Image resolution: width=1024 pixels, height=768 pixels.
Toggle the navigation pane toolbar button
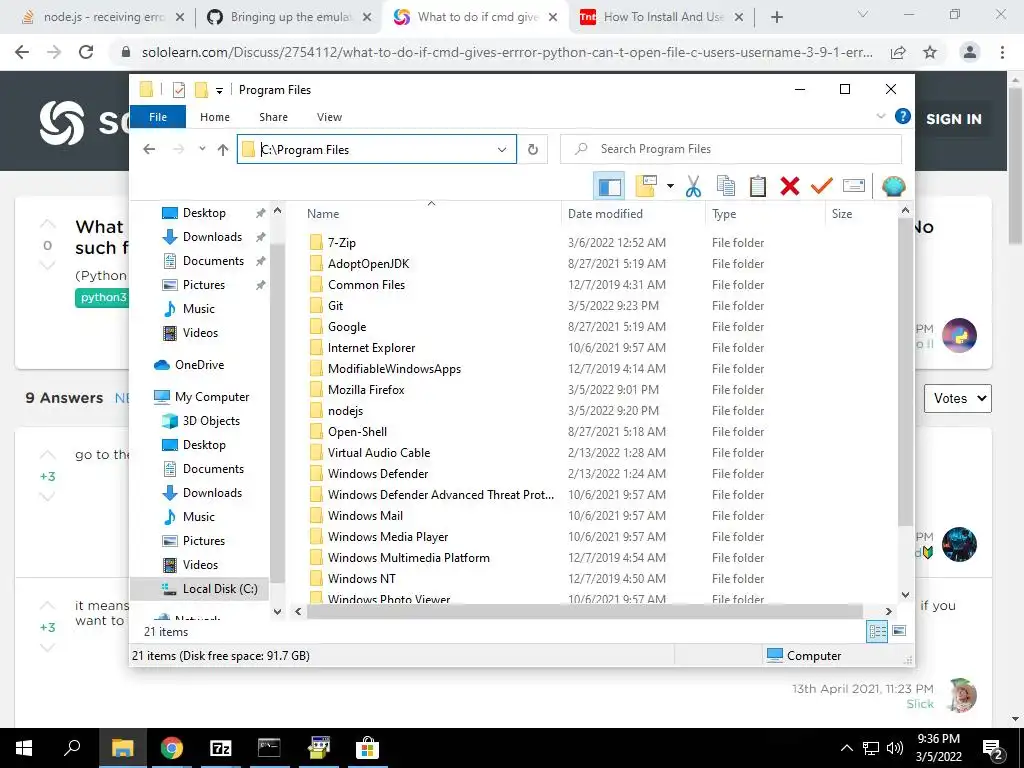tap(609, 186)
